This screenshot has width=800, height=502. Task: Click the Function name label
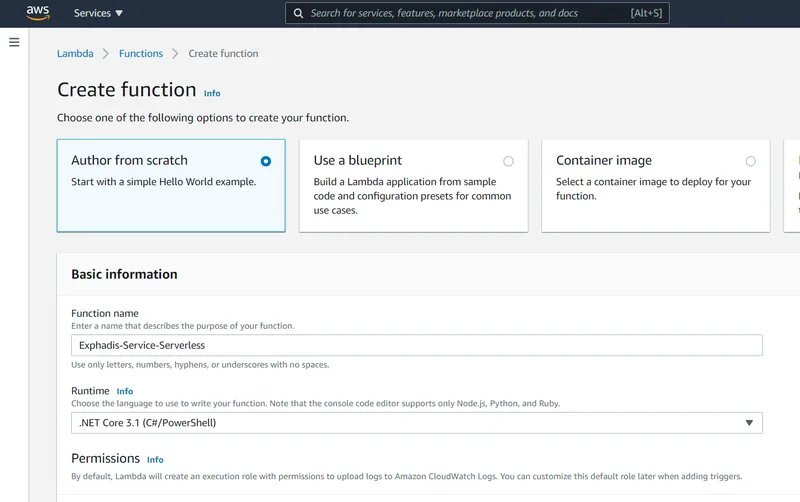pyautogui.click(x=105, y=313)
